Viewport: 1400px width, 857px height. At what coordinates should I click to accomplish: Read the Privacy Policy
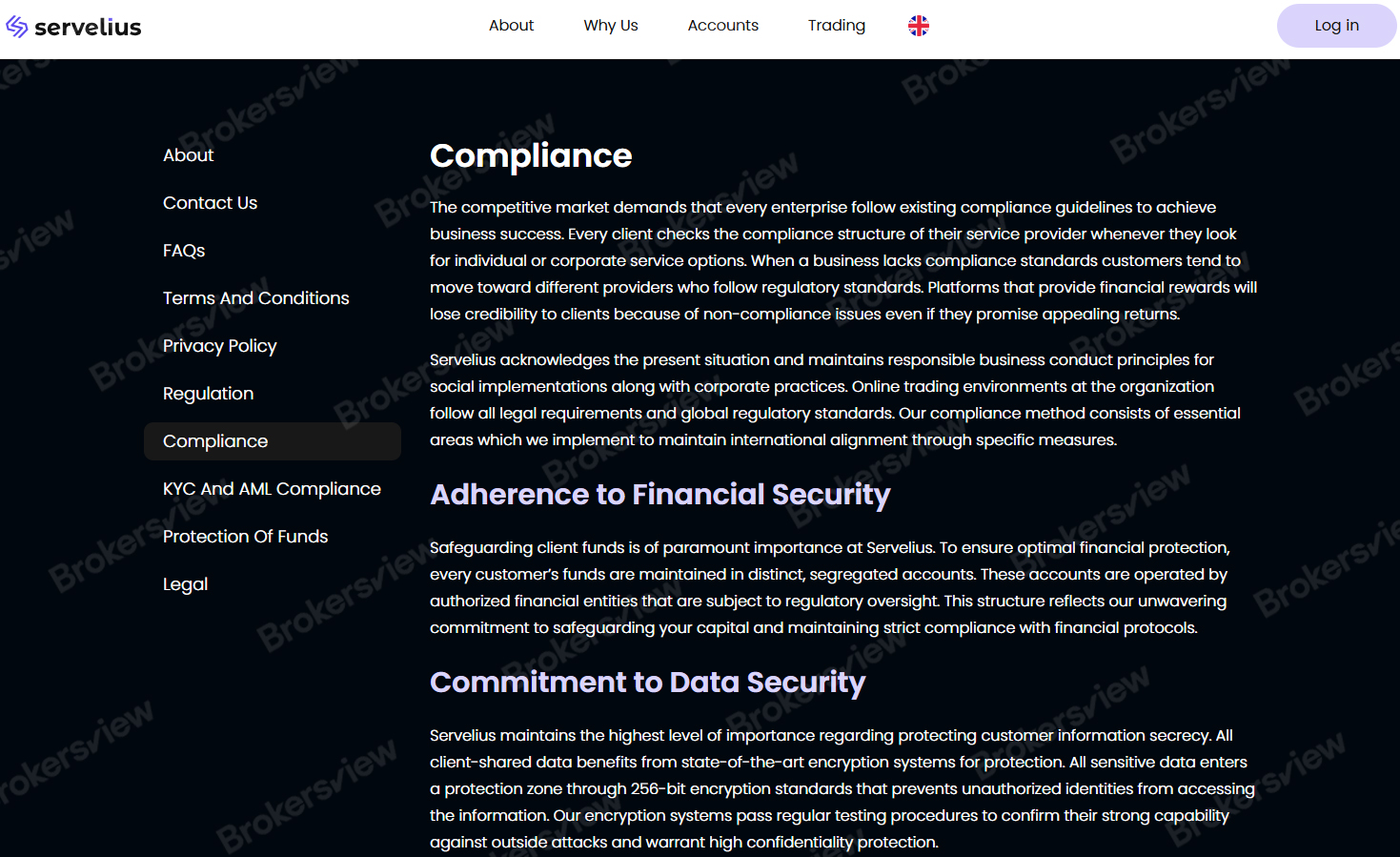click(x=219, y=345)
